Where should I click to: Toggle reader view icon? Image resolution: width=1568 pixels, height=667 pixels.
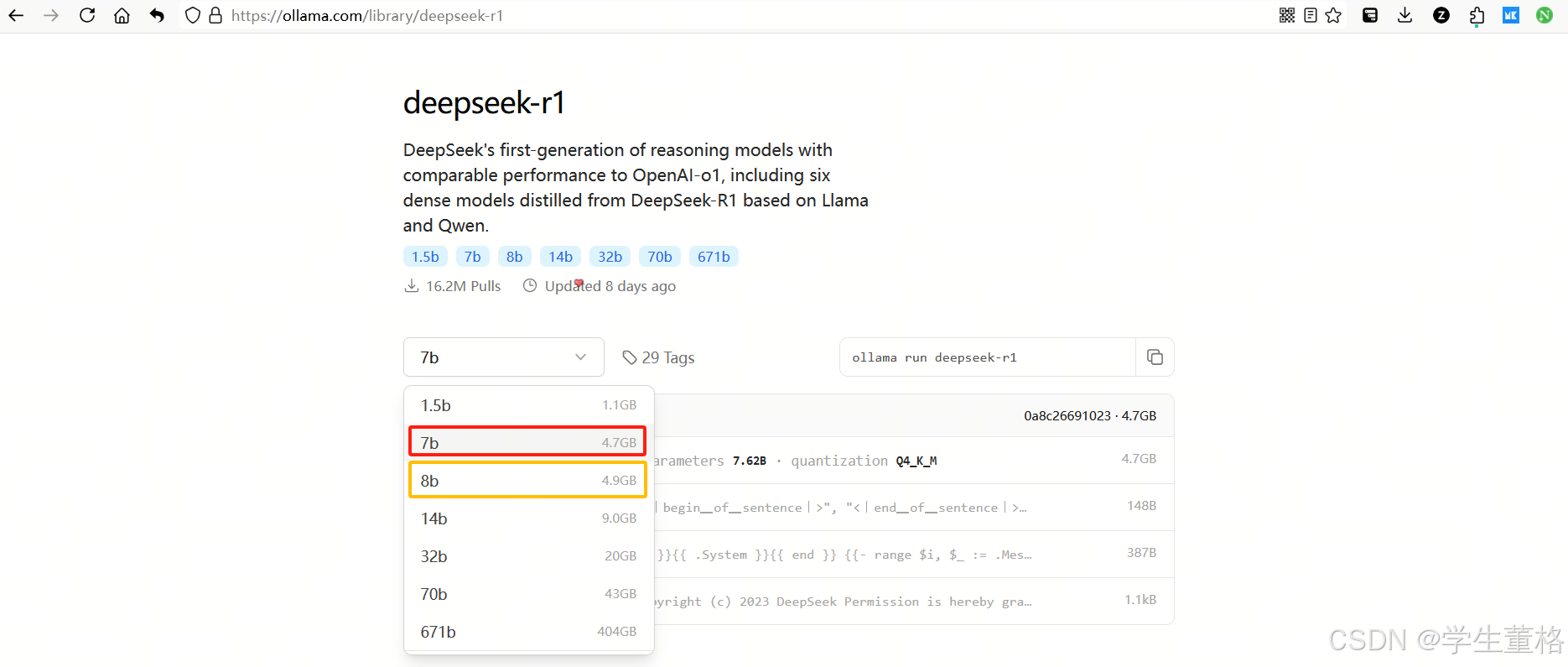[x=1311, y=15]
